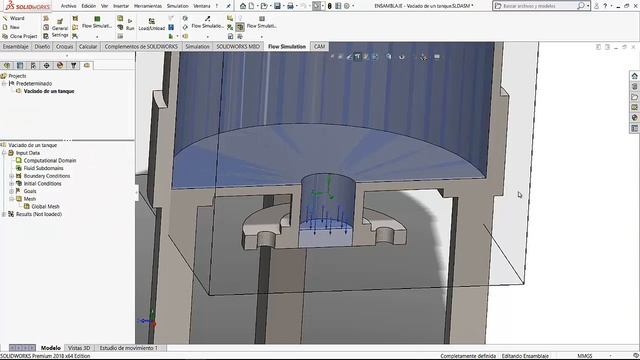Open the 'Estudio de movimiento 1' tab
Screen dimensions: 640x360
click(129, 348)
